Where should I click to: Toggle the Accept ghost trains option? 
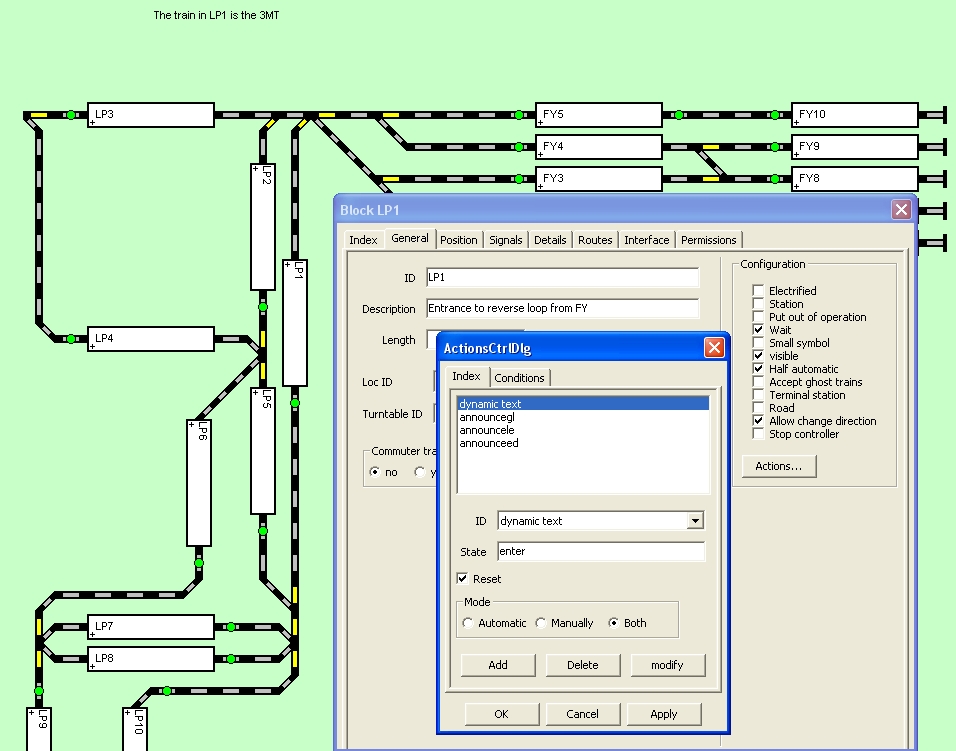(x=758, y=382)
